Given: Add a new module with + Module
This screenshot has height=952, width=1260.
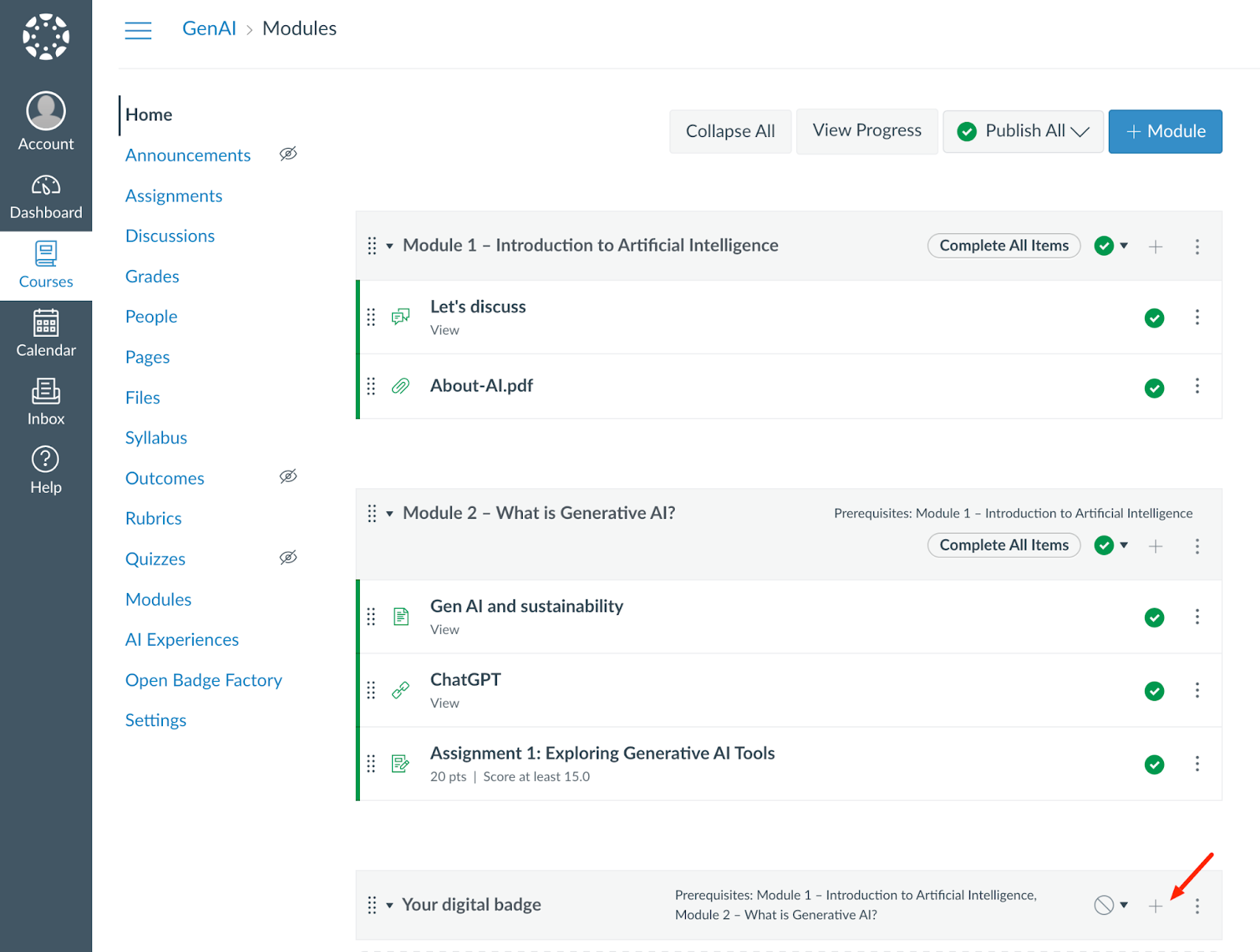Looking at the screenshot, I should (1165, 131).
